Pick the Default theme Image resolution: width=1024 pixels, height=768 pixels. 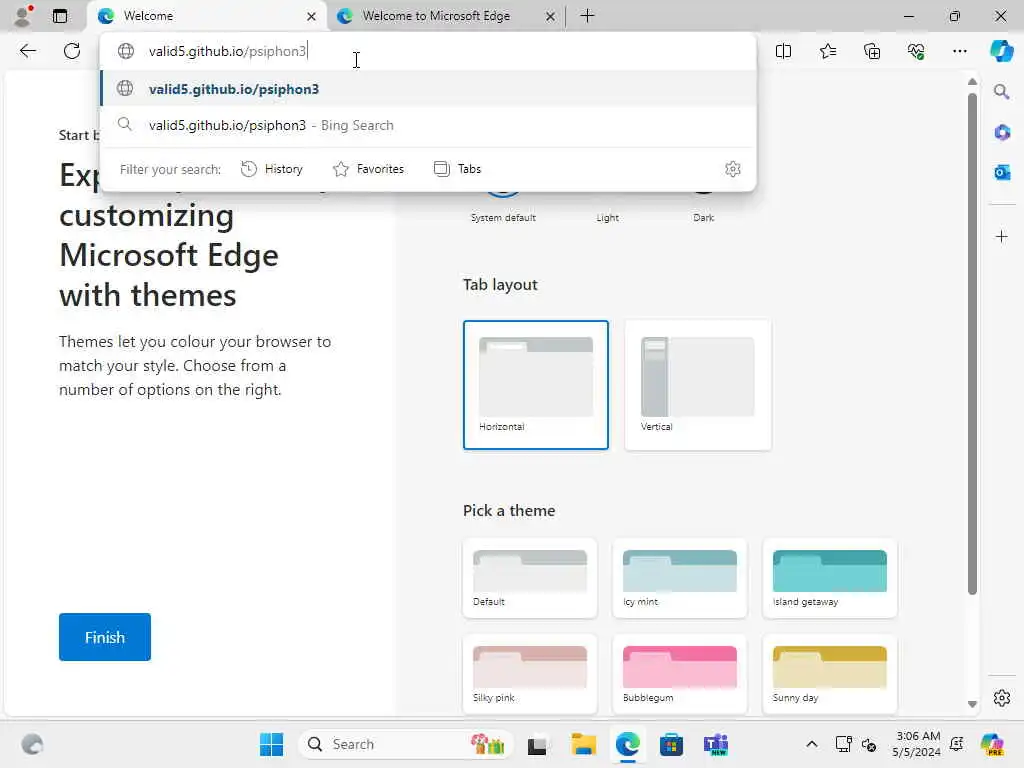(x=530, y=578)
